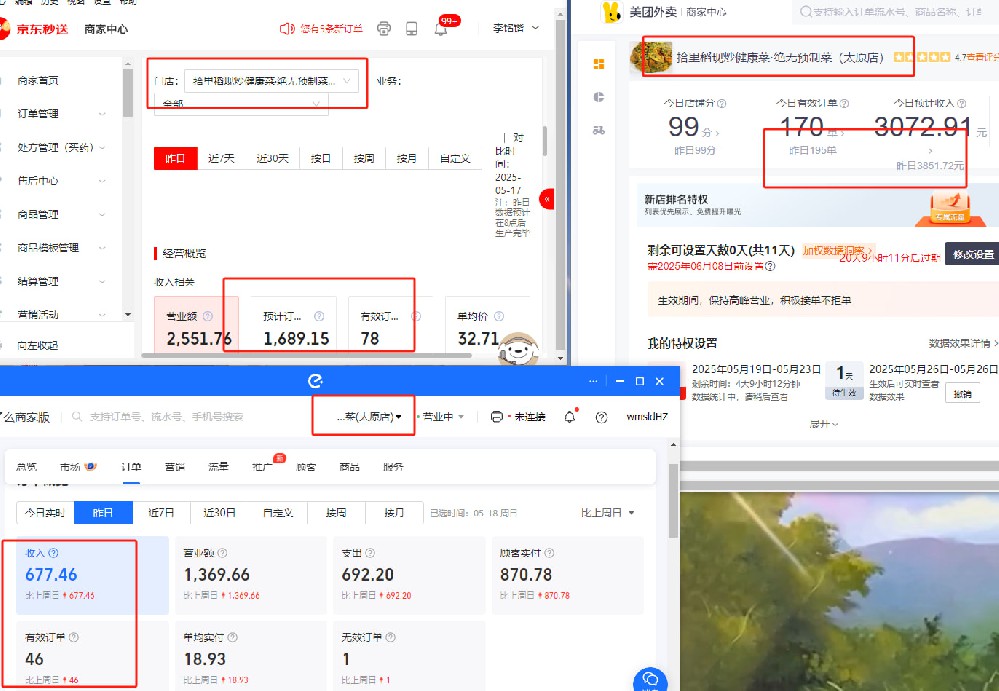Click the help icon next to JD 营业额
This screenshot has width=999, height=691.
coord(208,316)
